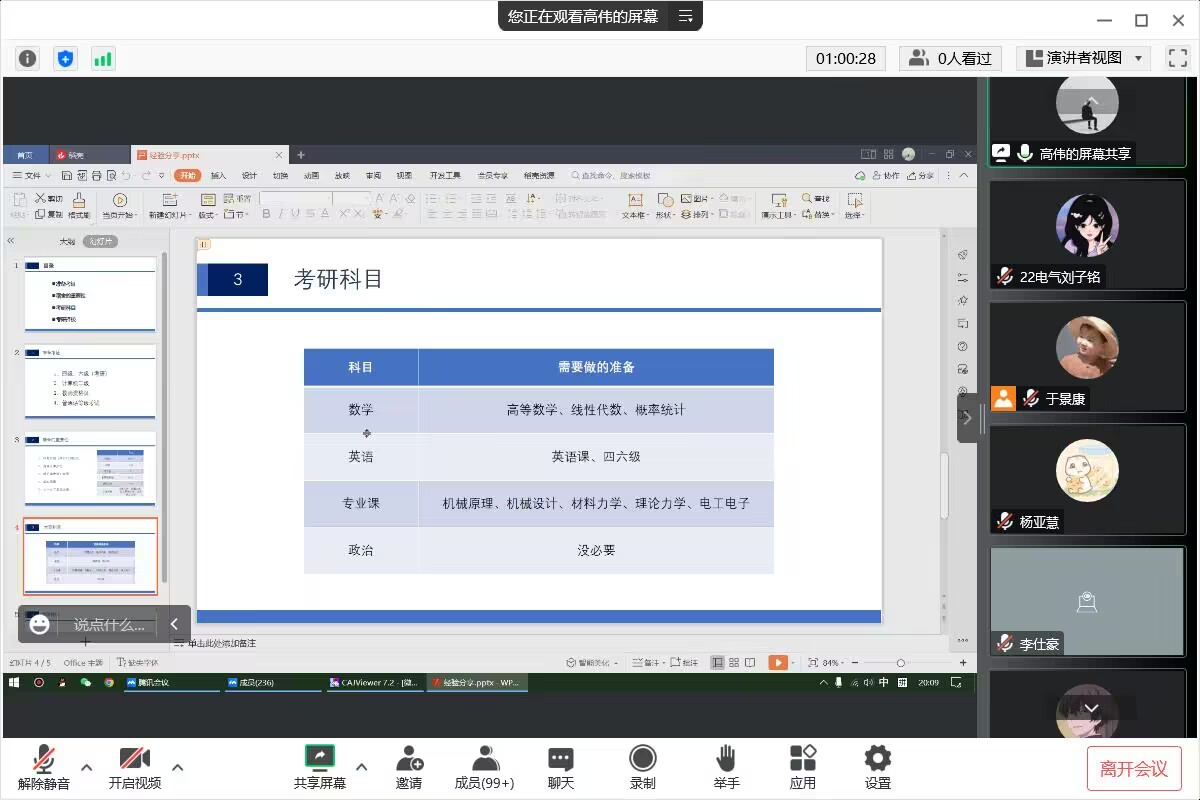Click the blue security shield icon
This screenshot has width=1200, height=800.
pos(65,58)
